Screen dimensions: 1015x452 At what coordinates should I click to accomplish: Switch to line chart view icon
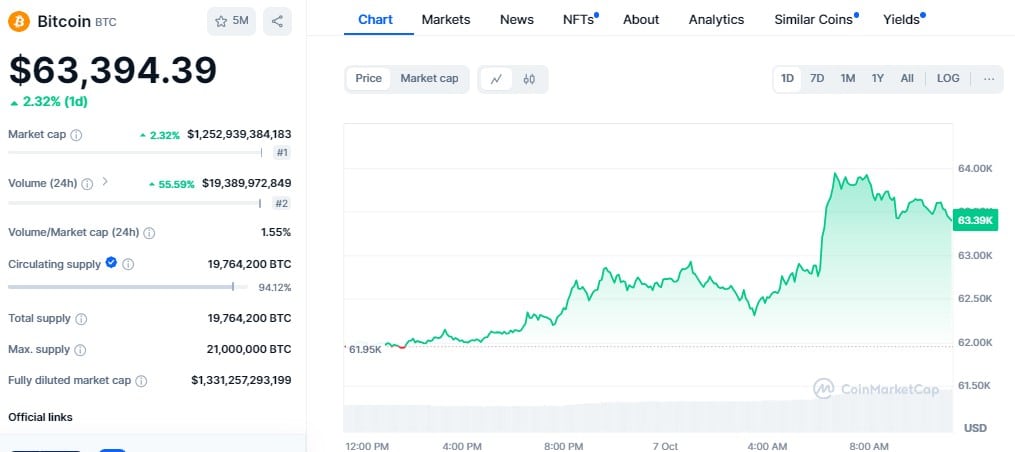tap(496, 79)
